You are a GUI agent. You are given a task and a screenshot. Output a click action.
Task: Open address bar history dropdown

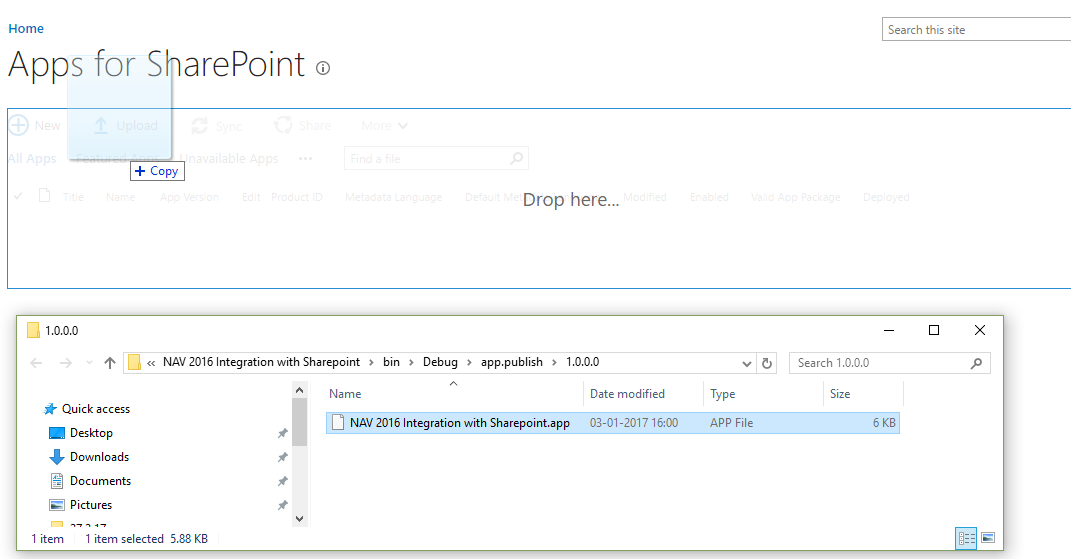click(747, 364)
